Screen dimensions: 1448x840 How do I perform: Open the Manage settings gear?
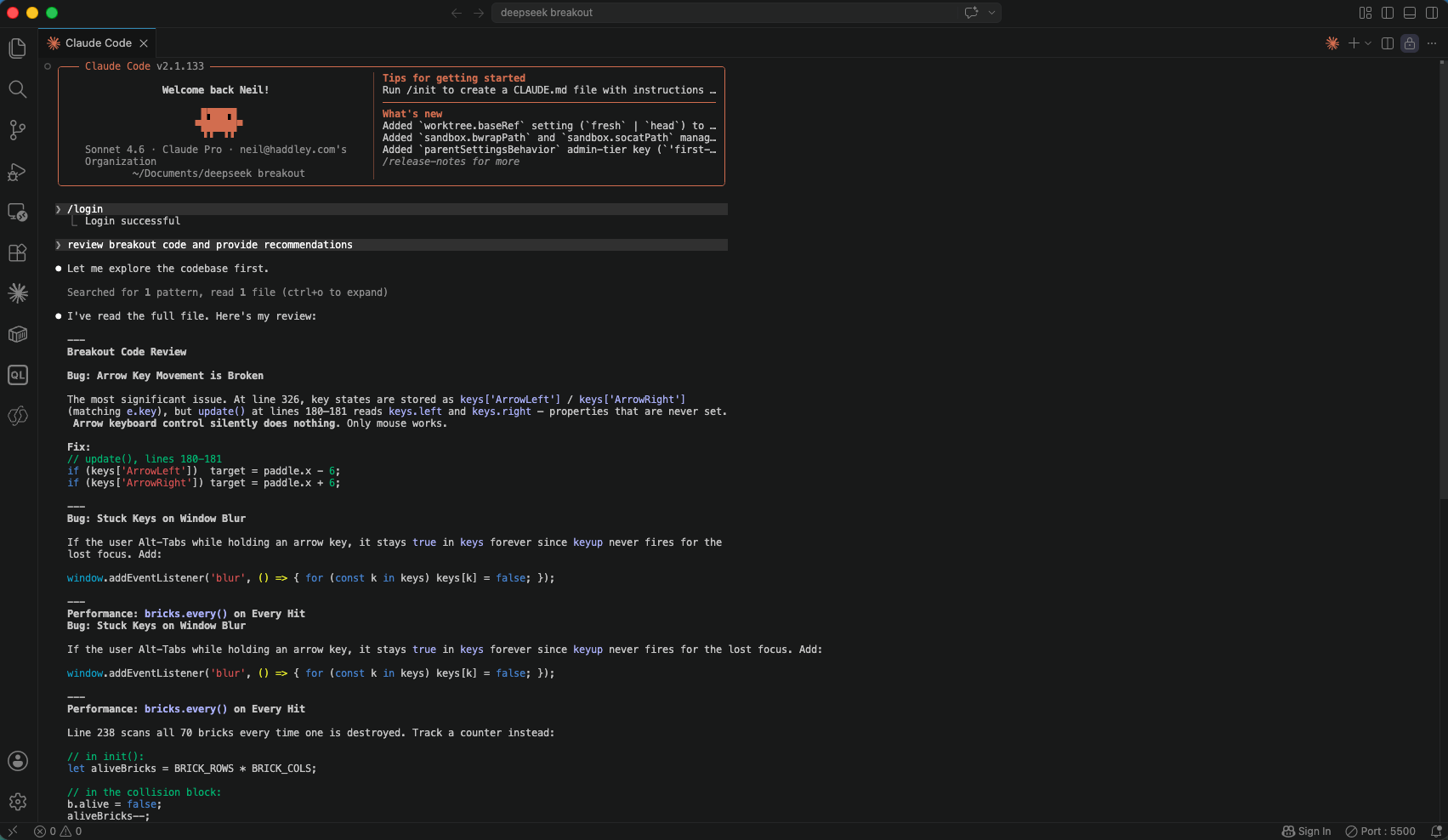tap(18, 802)
